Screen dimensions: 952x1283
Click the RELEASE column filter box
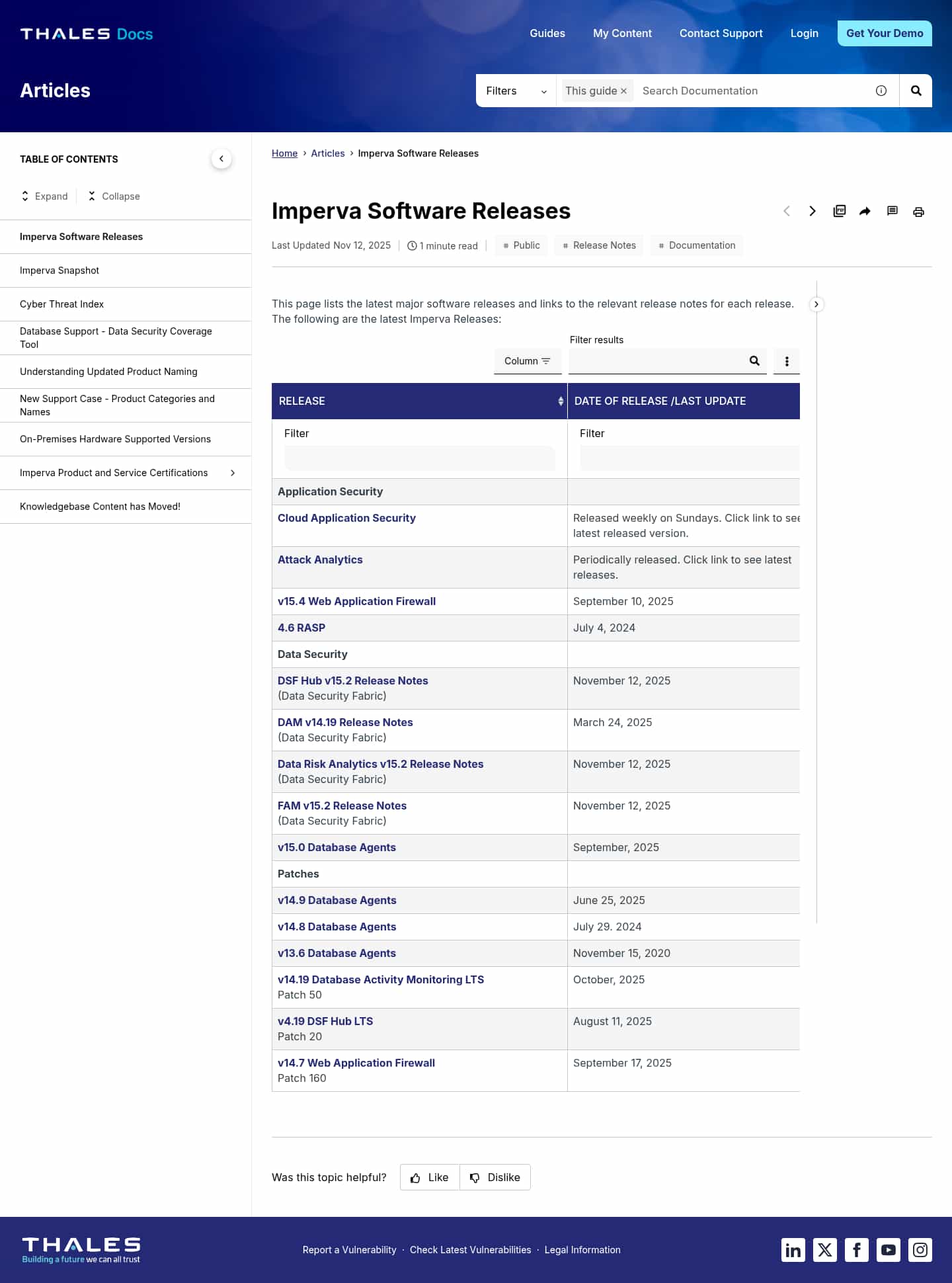click(420, 458)
